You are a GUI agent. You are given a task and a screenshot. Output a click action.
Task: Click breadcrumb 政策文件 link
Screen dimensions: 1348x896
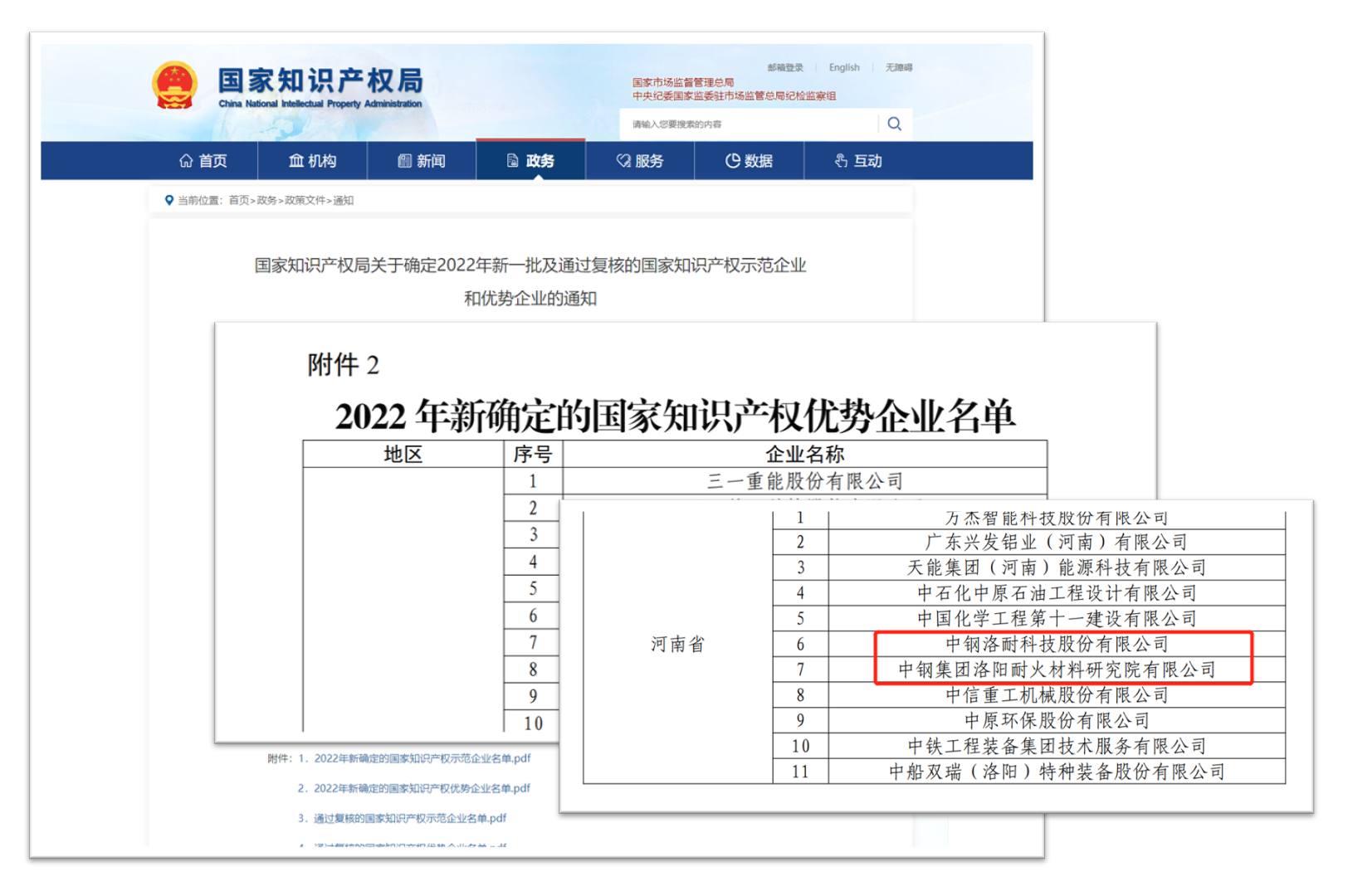coord(305,200)
